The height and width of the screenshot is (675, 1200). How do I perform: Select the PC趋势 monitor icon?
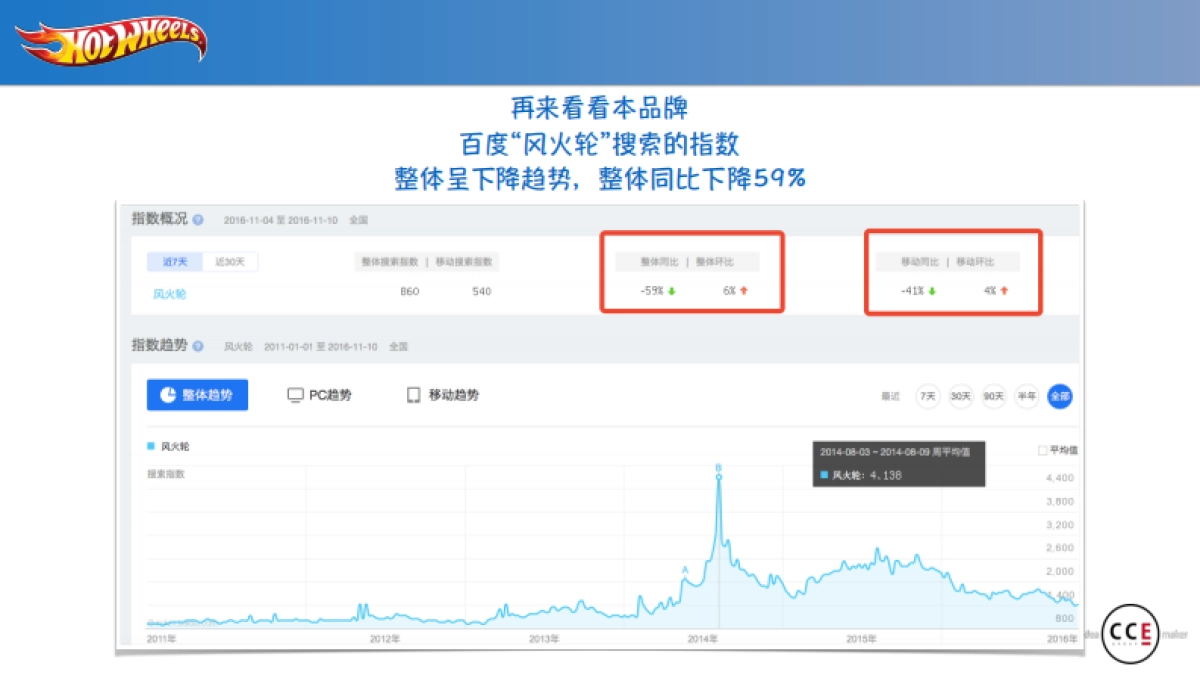point(296,395)
